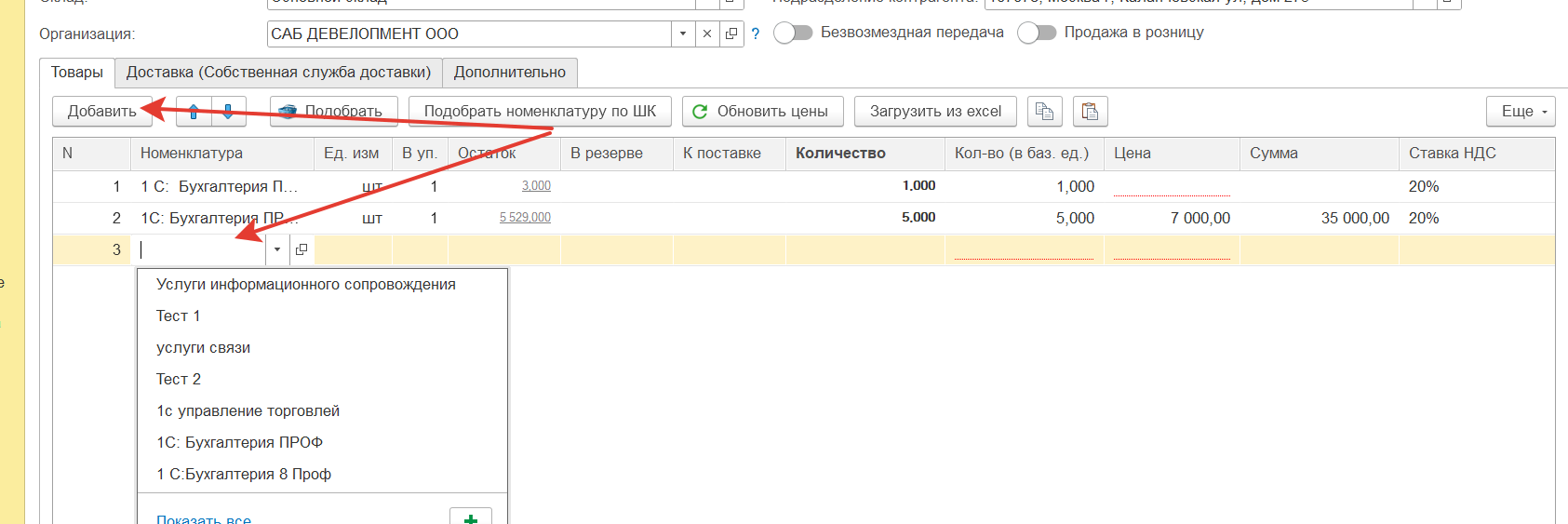This screenshot has height=524, width=1568.
Task: Move row up with blue up arrow
Action: 194,112
